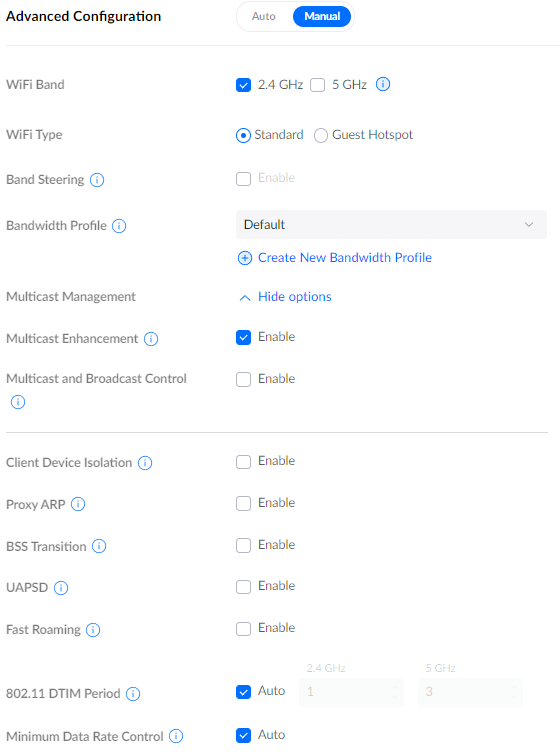The height and width of the screenshot is (756, 560).
Task: Show the Band Steering info tooltip icon
Action: pos(97,180)
